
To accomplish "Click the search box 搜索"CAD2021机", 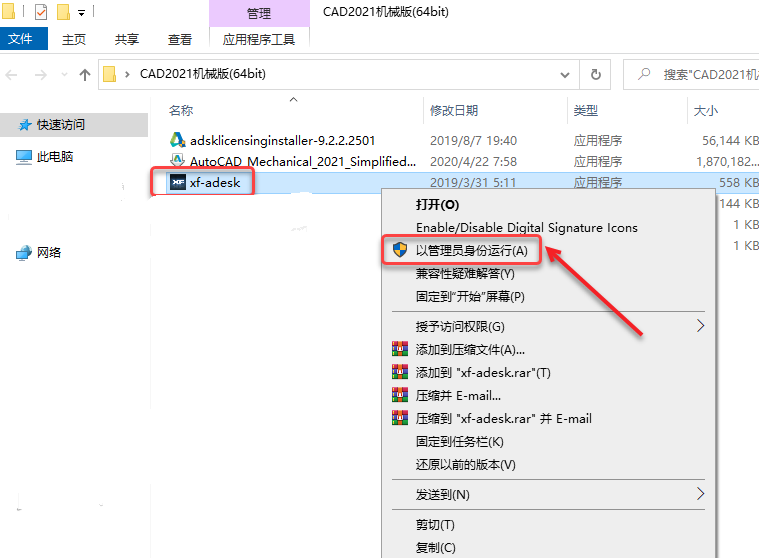I will (691, 75).
